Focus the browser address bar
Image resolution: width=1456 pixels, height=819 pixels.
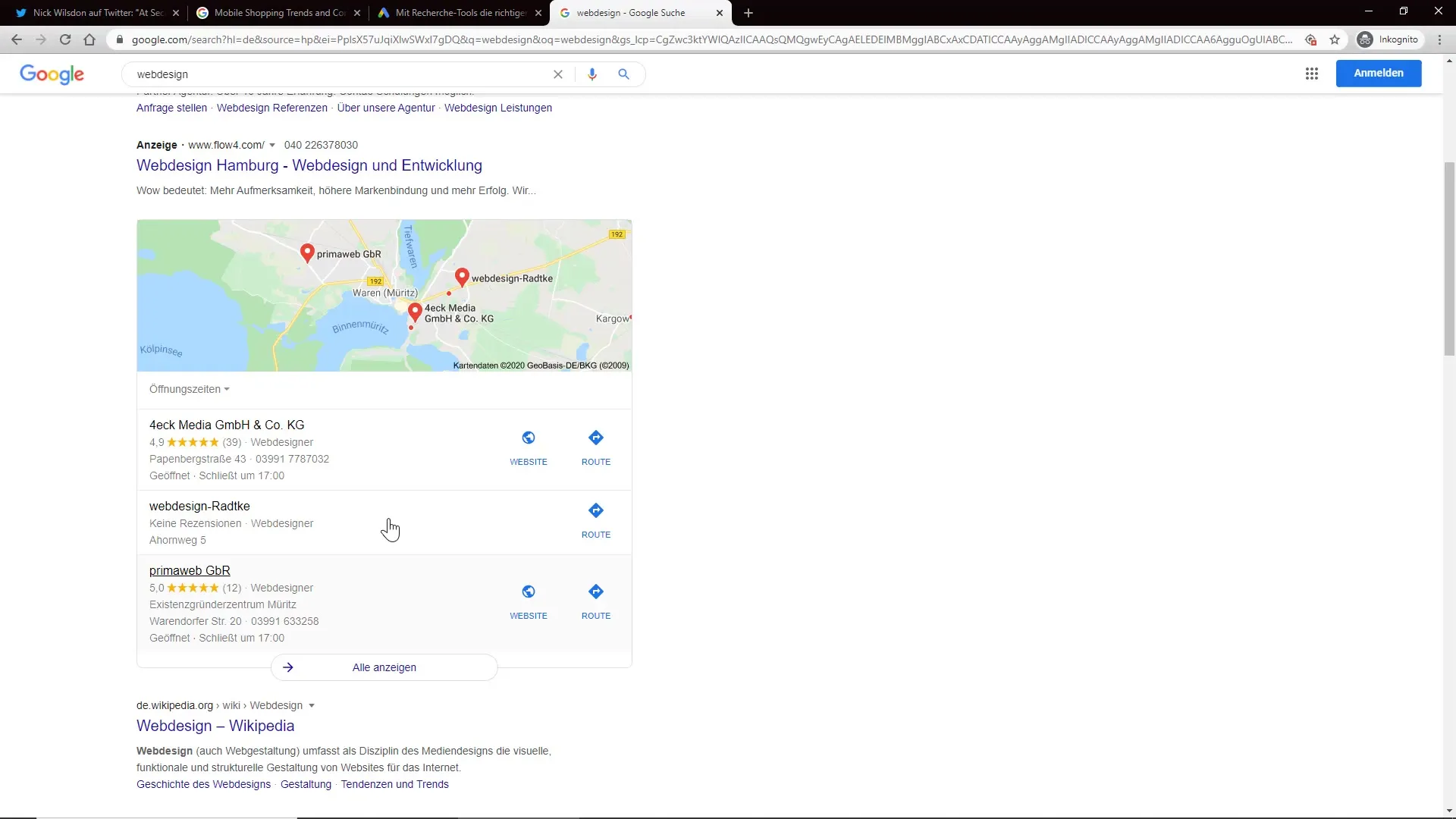pyautogui.click(x=711, y=39)
